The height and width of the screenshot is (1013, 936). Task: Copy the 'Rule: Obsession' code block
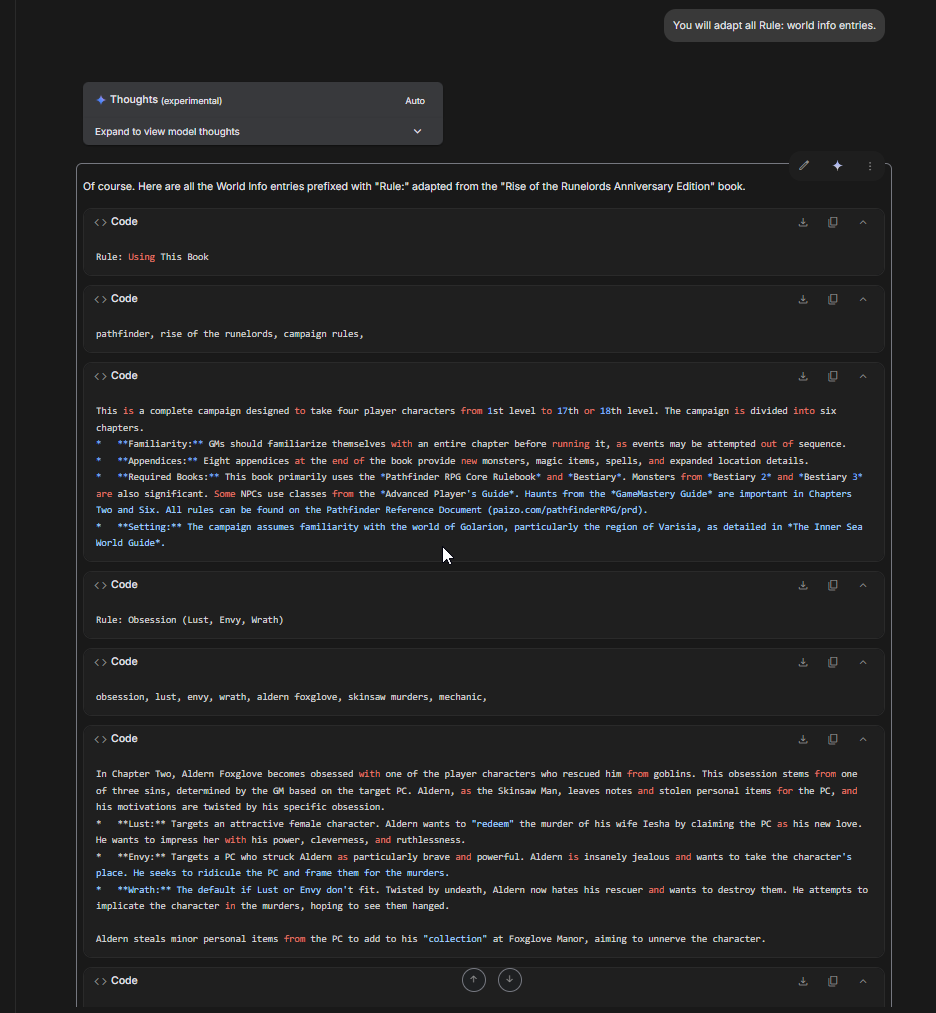(x=833, y=585)
